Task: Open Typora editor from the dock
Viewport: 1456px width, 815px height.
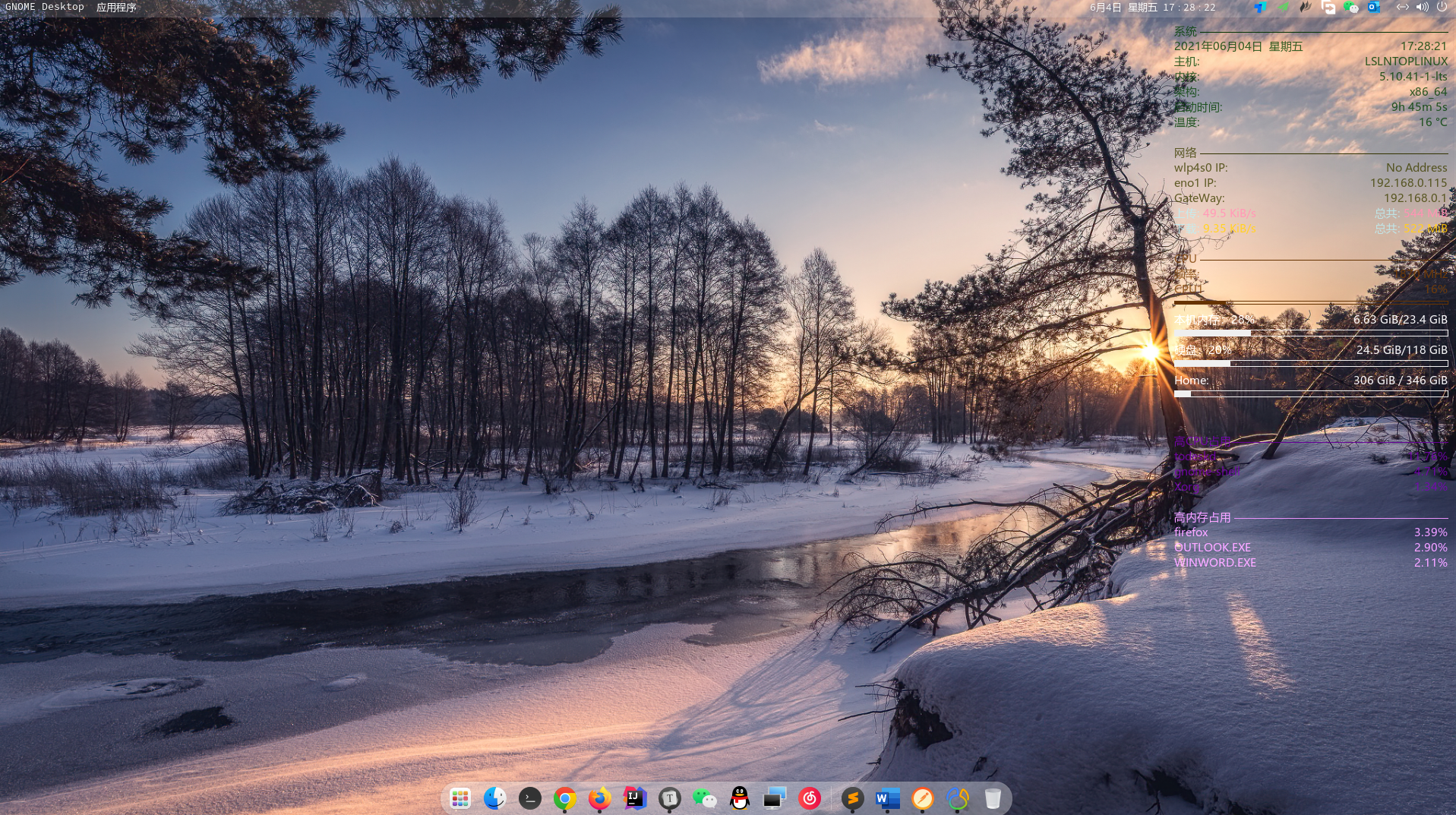Action: [669, 798]
